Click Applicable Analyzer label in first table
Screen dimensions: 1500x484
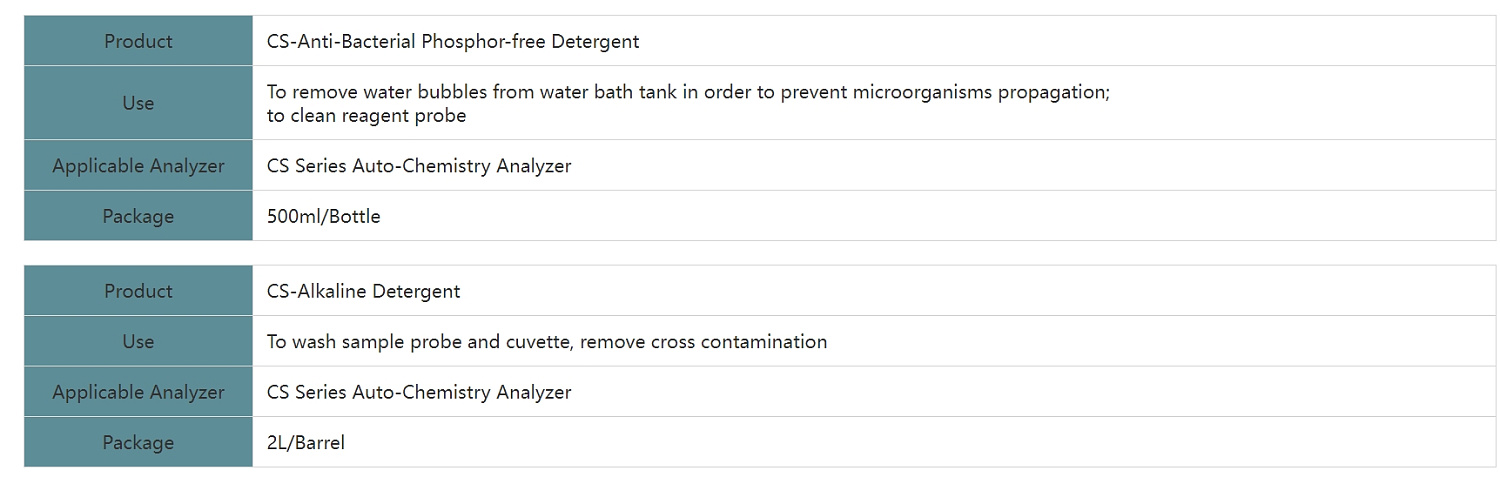(x=138, y=166)
